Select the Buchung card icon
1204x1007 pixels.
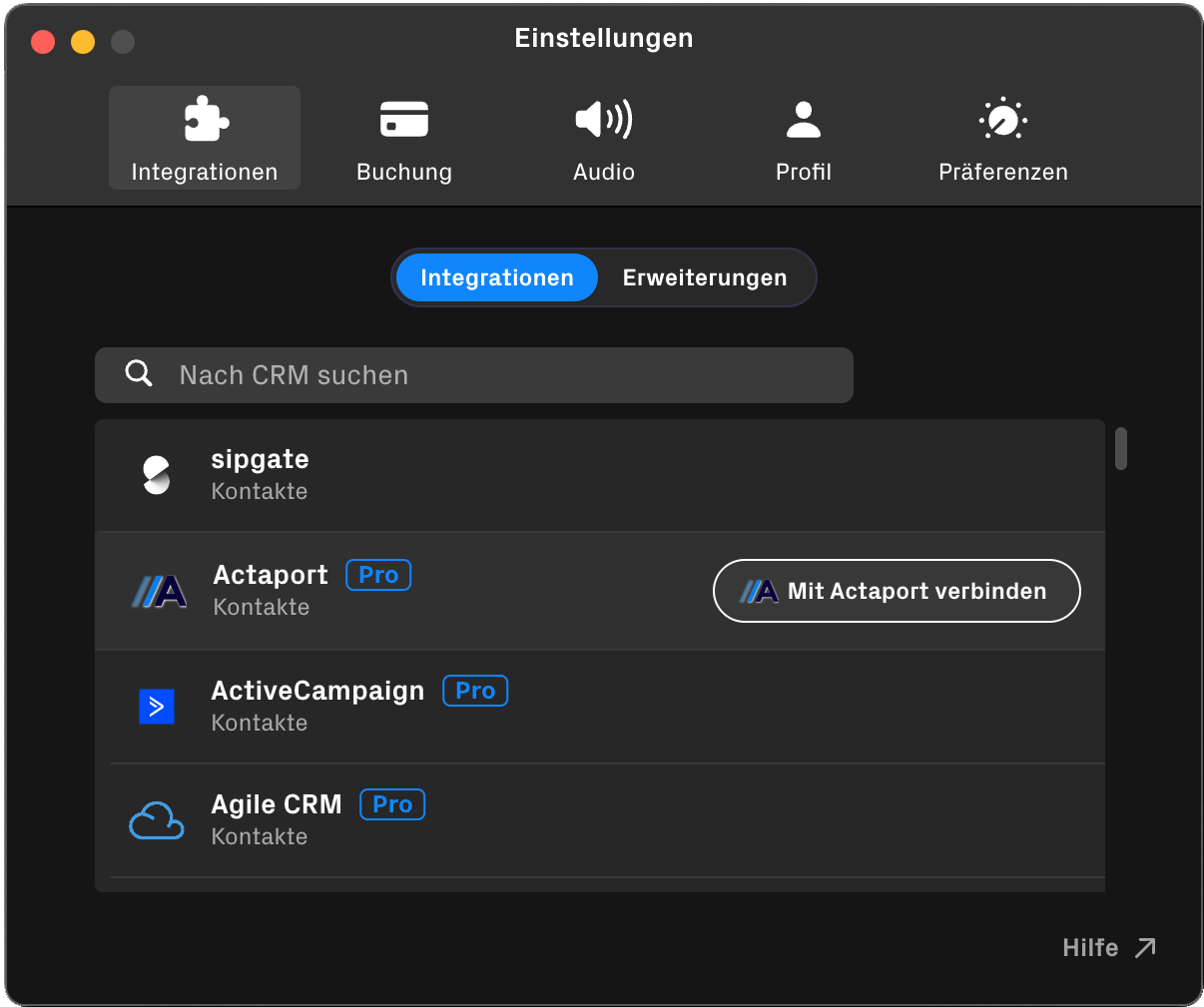[x=403, y=118]
